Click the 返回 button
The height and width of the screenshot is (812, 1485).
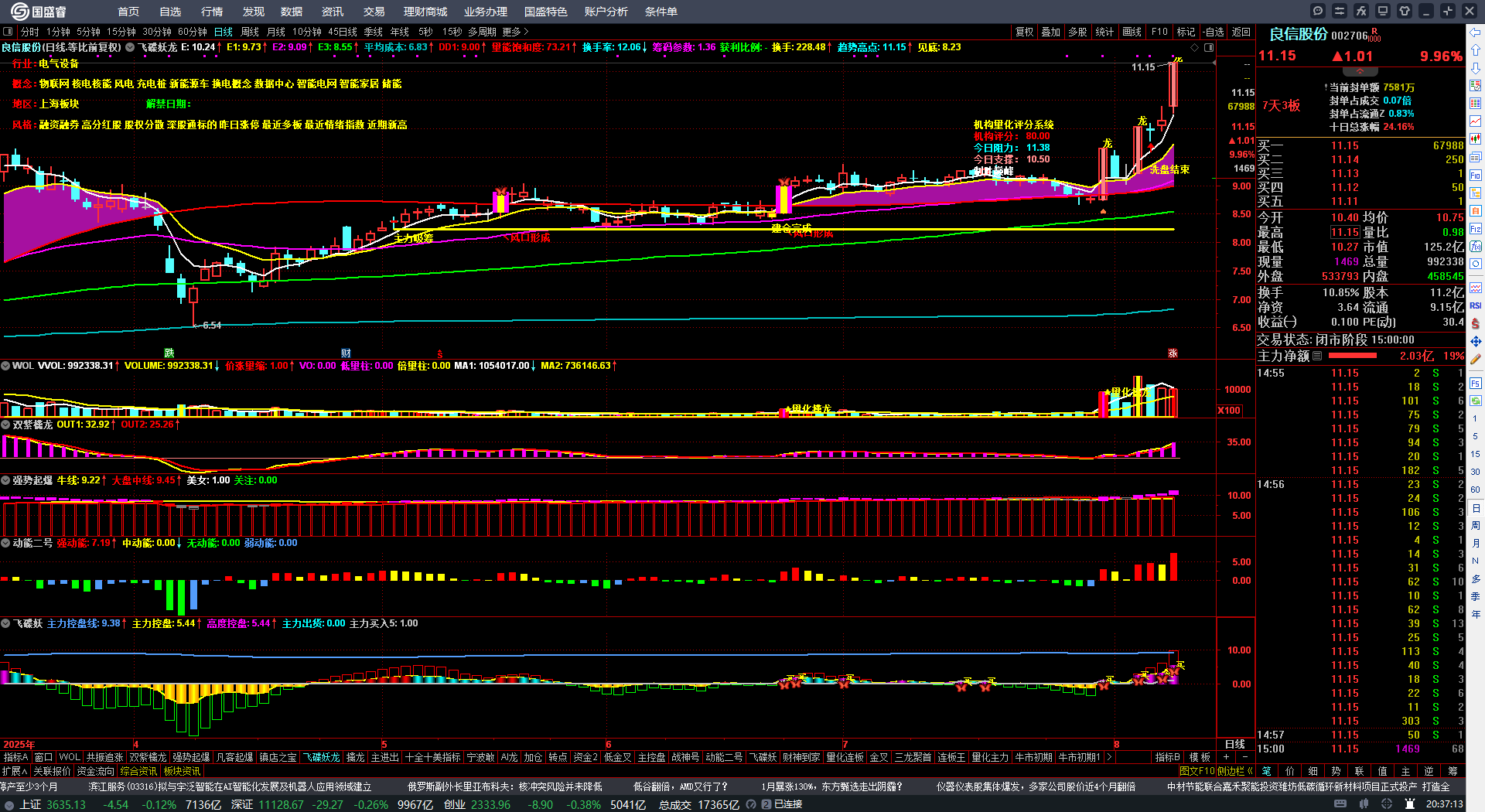pos(1241,32)
